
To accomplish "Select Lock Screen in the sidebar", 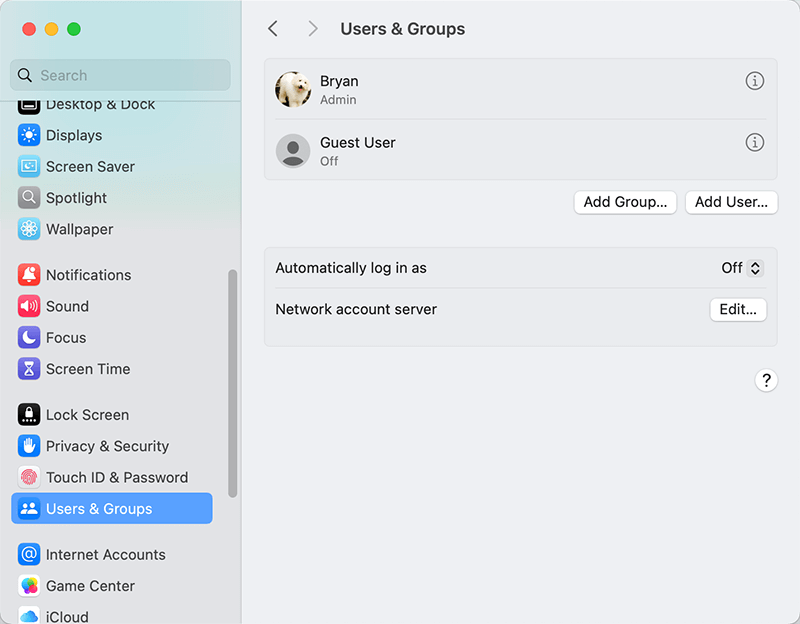I will (29, 414).
